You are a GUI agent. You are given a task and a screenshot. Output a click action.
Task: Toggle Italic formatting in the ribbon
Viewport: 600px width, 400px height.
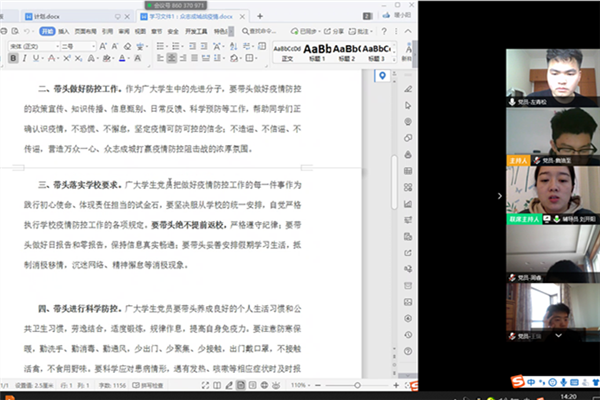click(x=23, y=59)
